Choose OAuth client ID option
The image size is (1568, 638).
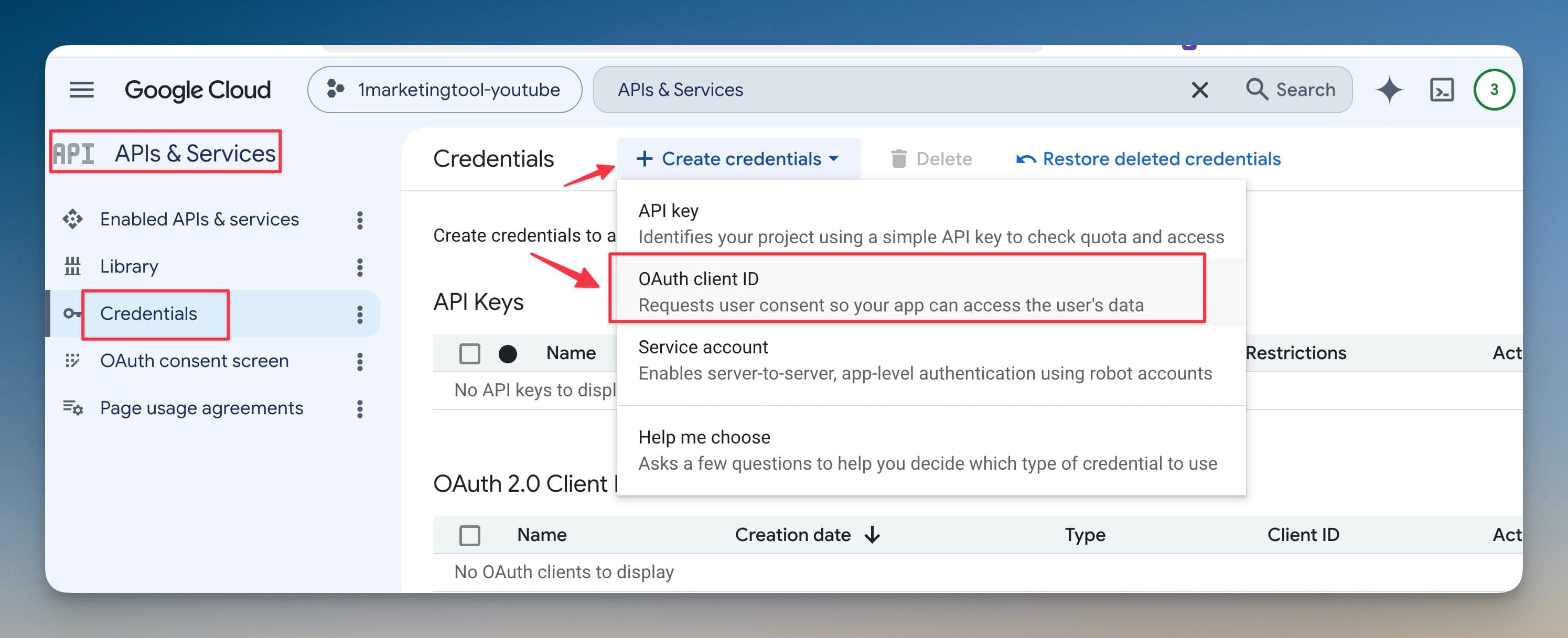pyautogui.click(x=931, y=292)
